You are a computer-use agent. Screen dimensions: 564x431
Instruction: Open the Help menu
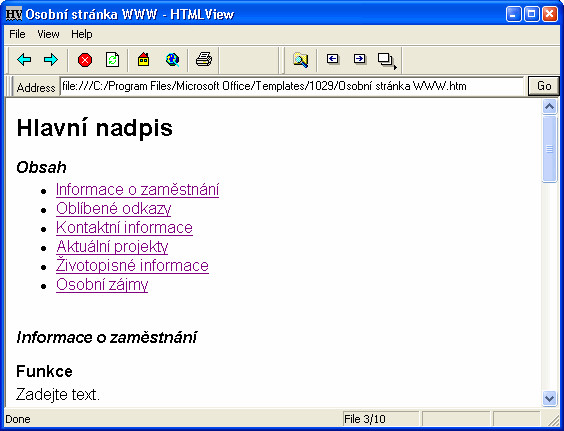coord(82,34)
